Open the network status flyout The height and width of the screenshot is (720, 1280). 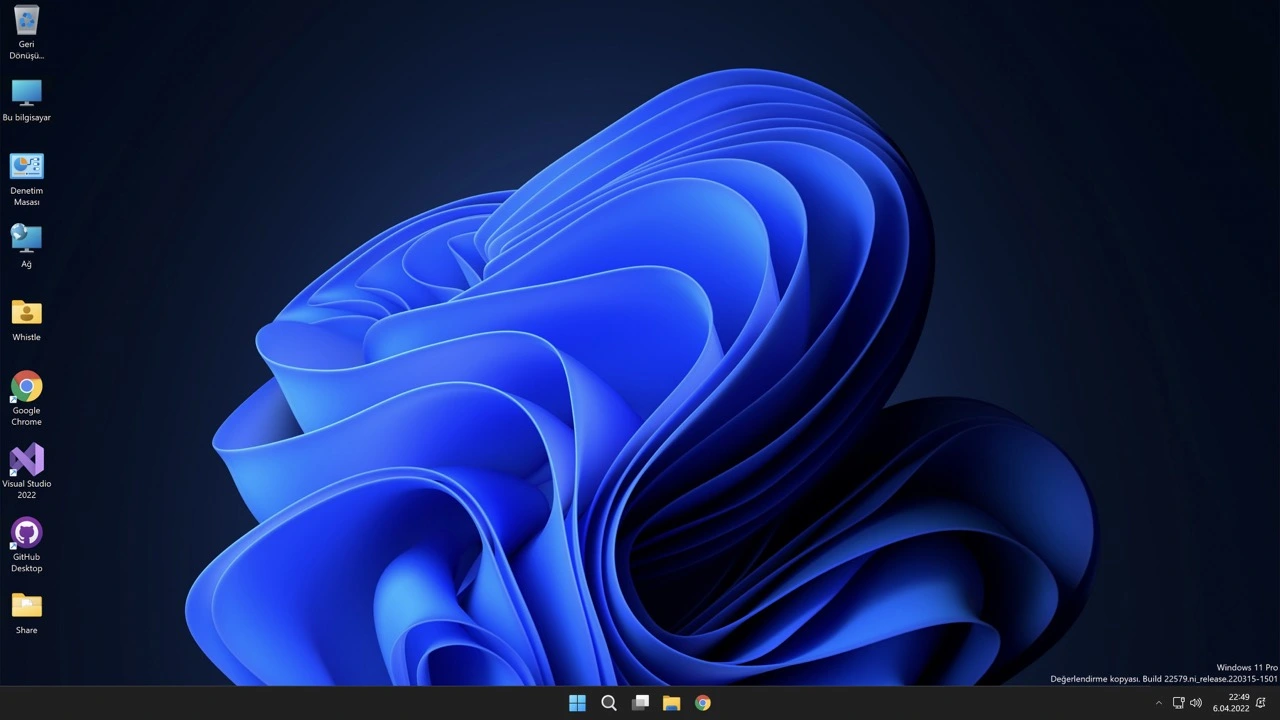tap(1179, 703)
